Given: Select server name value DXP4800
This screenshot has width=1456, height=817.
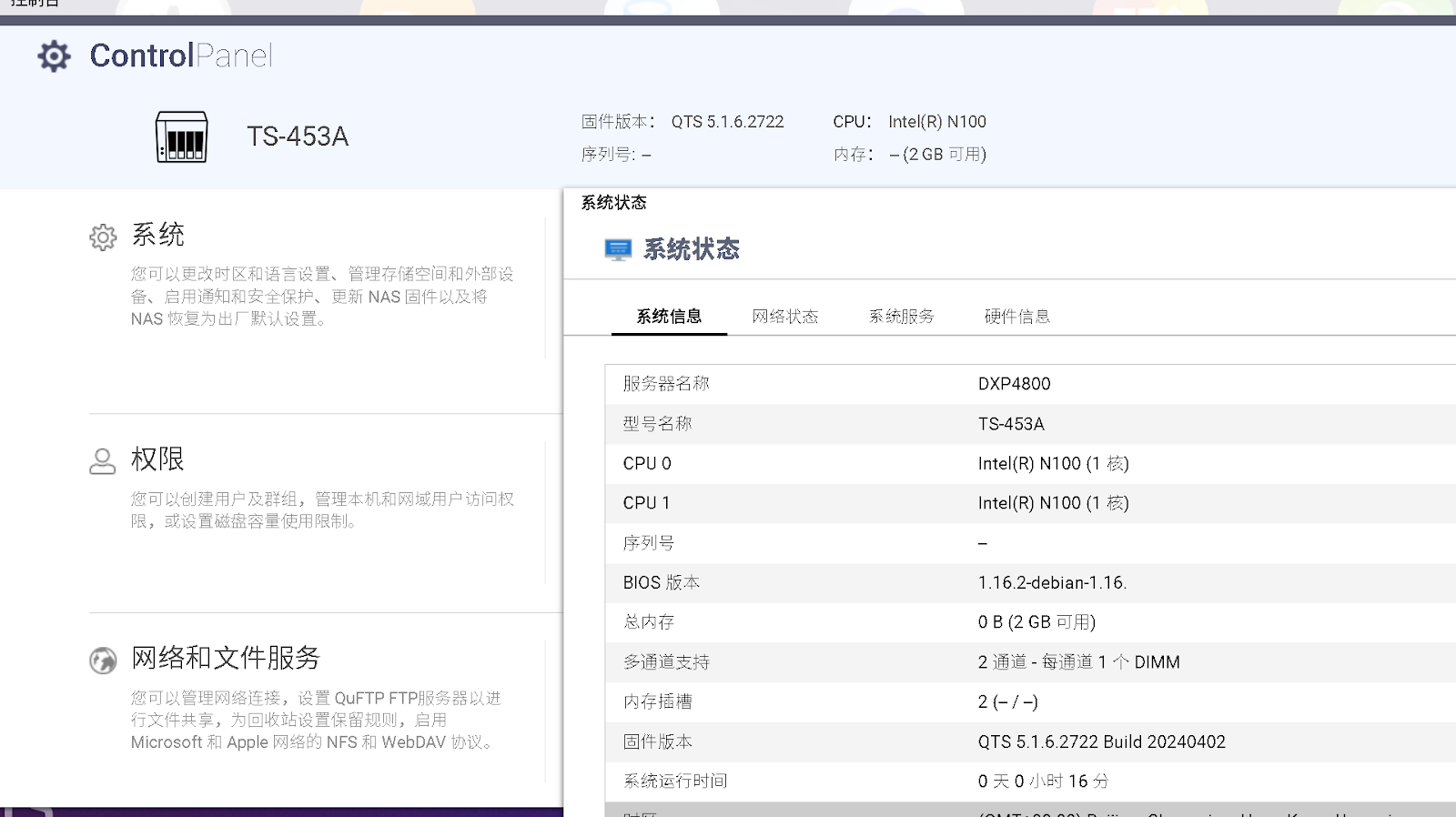Looking at the screenshot, I should click(x=1014, y=384).
